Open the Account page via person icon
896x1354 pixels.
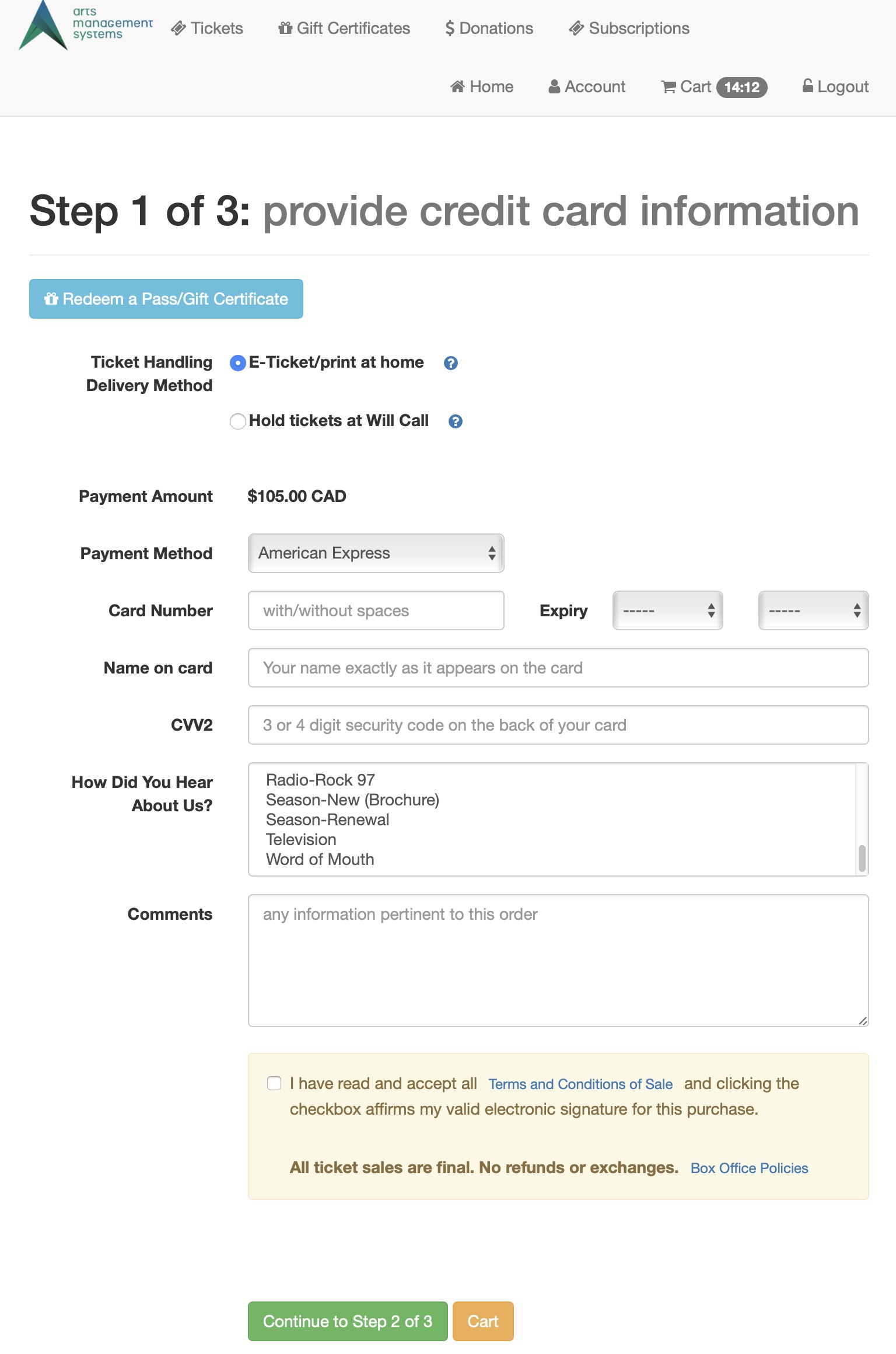click(x=587, y=87)
